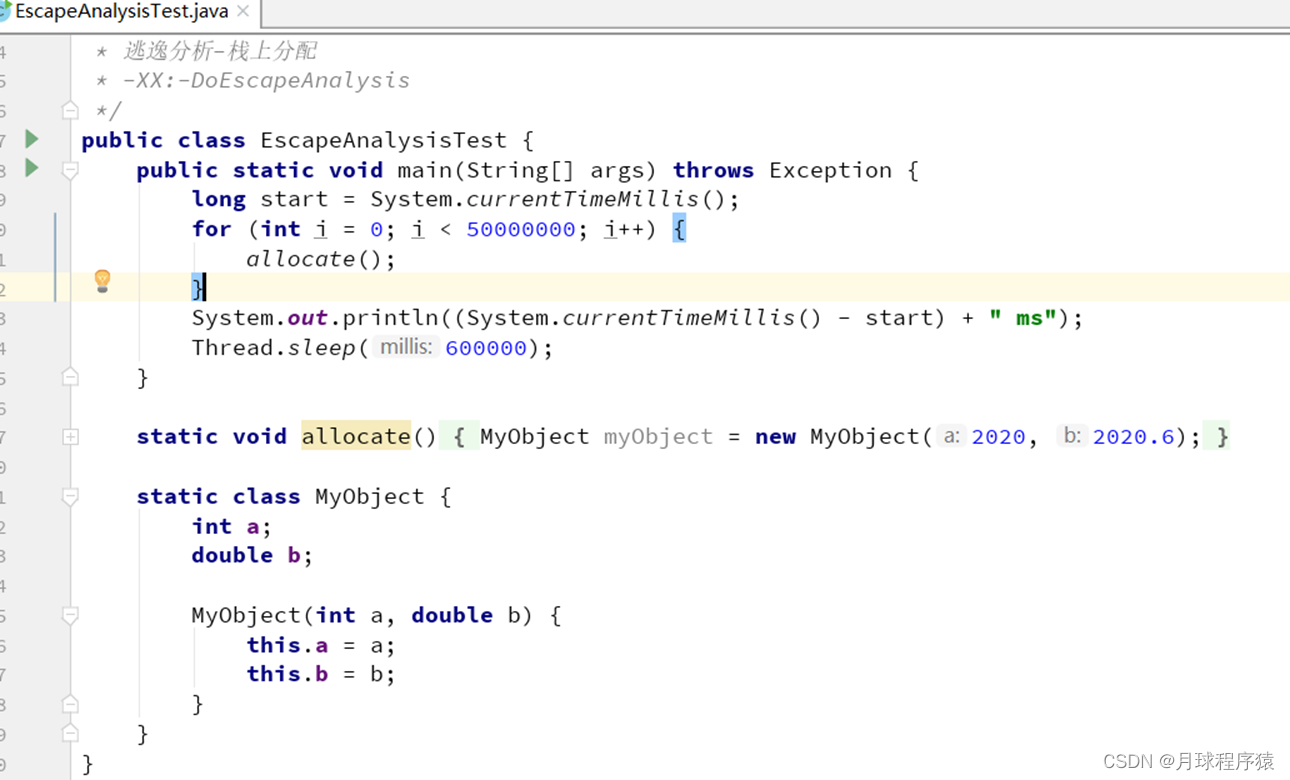
Task: Click the millis: parameter hint
Action: (x=405, y=347)
